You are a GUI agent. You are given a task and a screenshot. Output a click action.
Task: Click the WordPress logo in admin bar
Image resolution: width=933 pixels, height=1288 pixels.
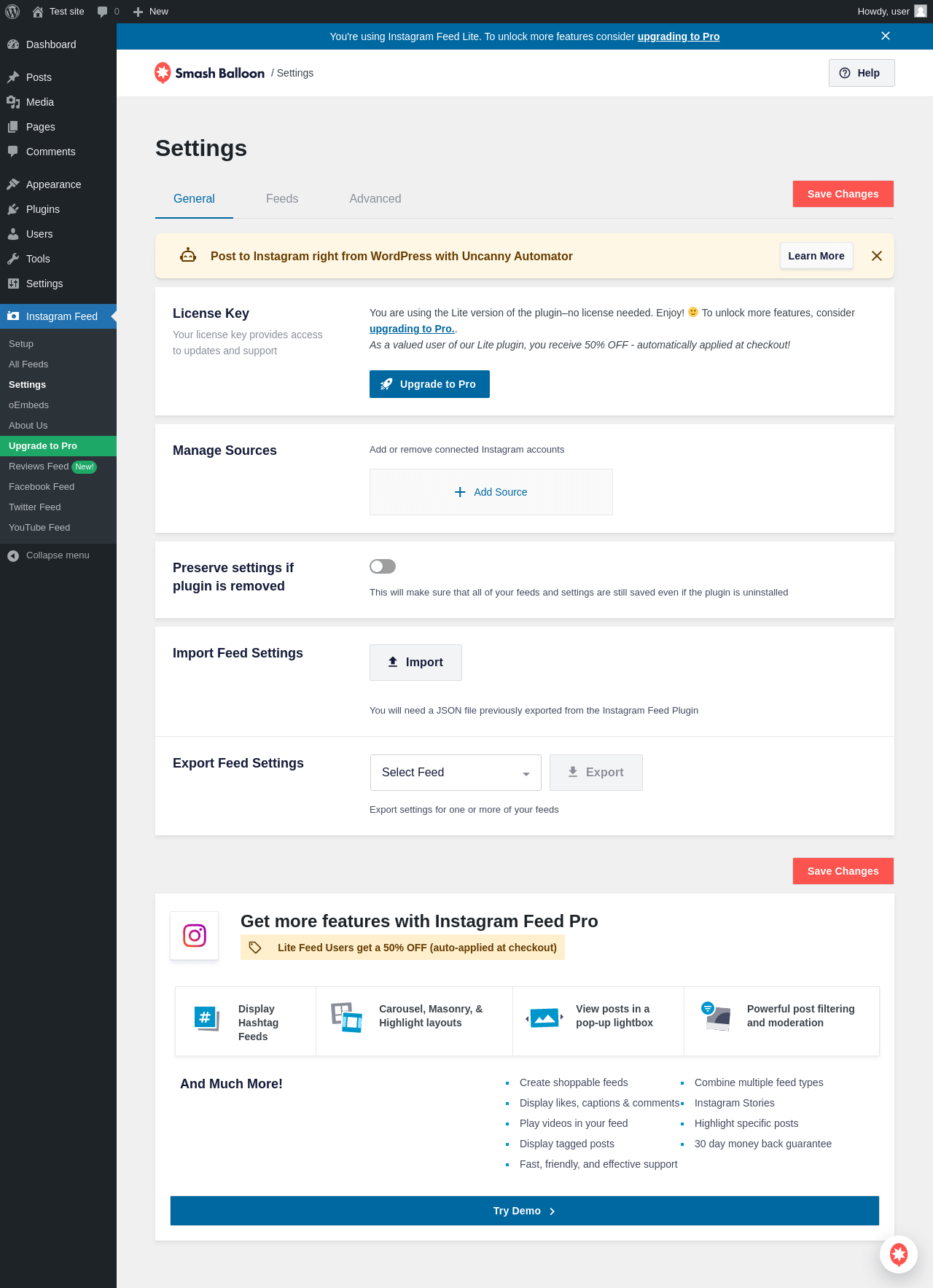(x=12, y=12)
